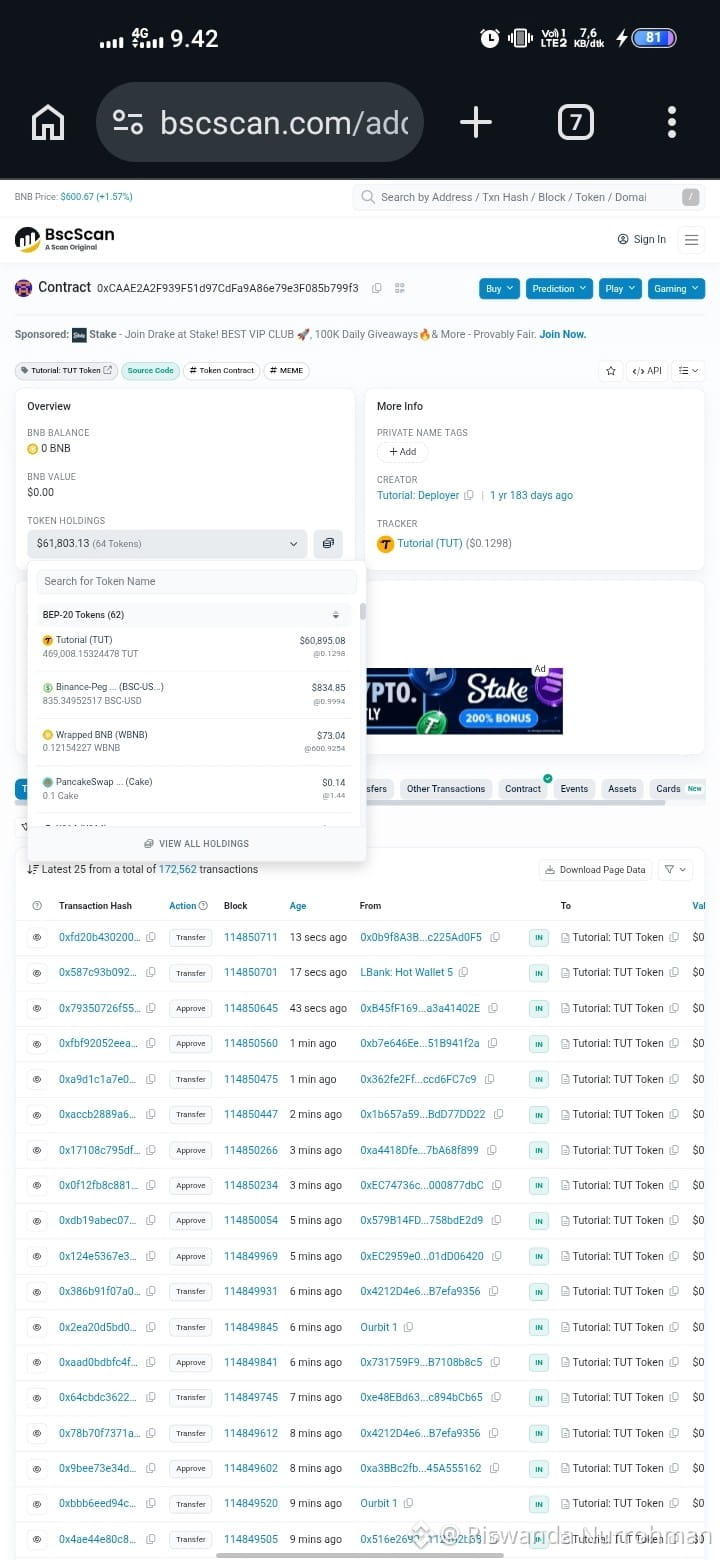Click VIEW ALL HOLDINGS
The image size is (720, 1560).
coord(196,843)
